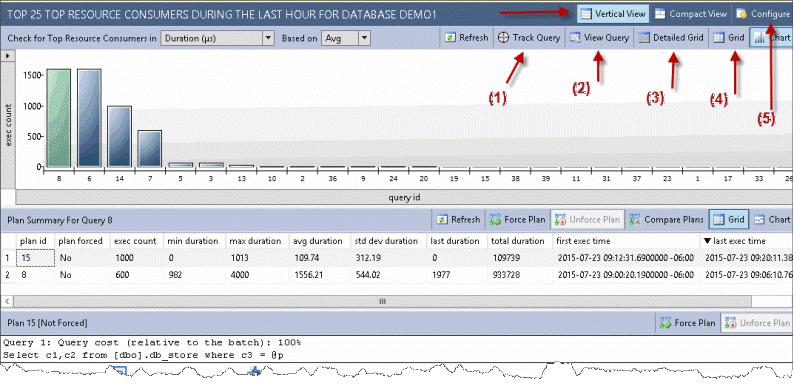Image resolution: width=794 pixels, height=386 pixels.
Task: Select the green bar for query 8
Action: (60, 118)
